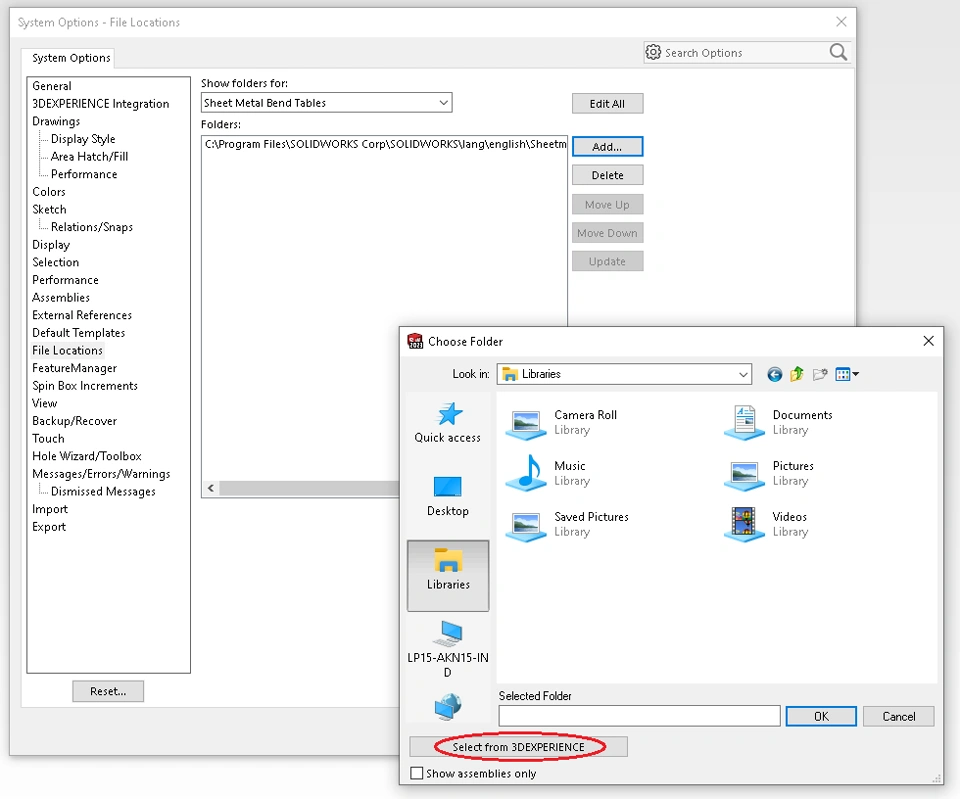Open the Show folders for dropdown
This screenshot has height=799, width=960.
[x=326, y=103]
